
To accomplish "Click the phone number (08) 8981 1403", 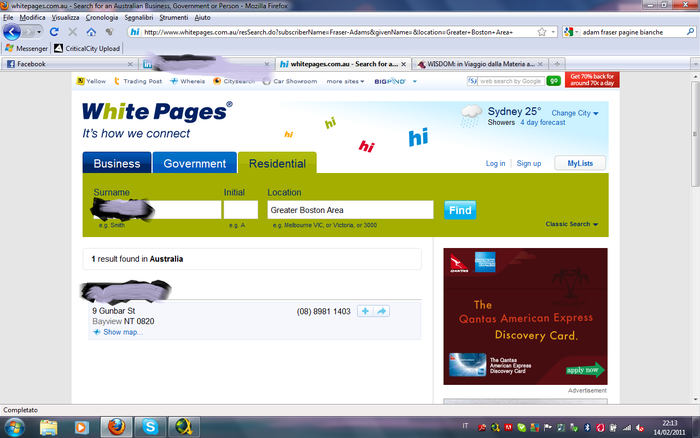I will coord(324,311).
